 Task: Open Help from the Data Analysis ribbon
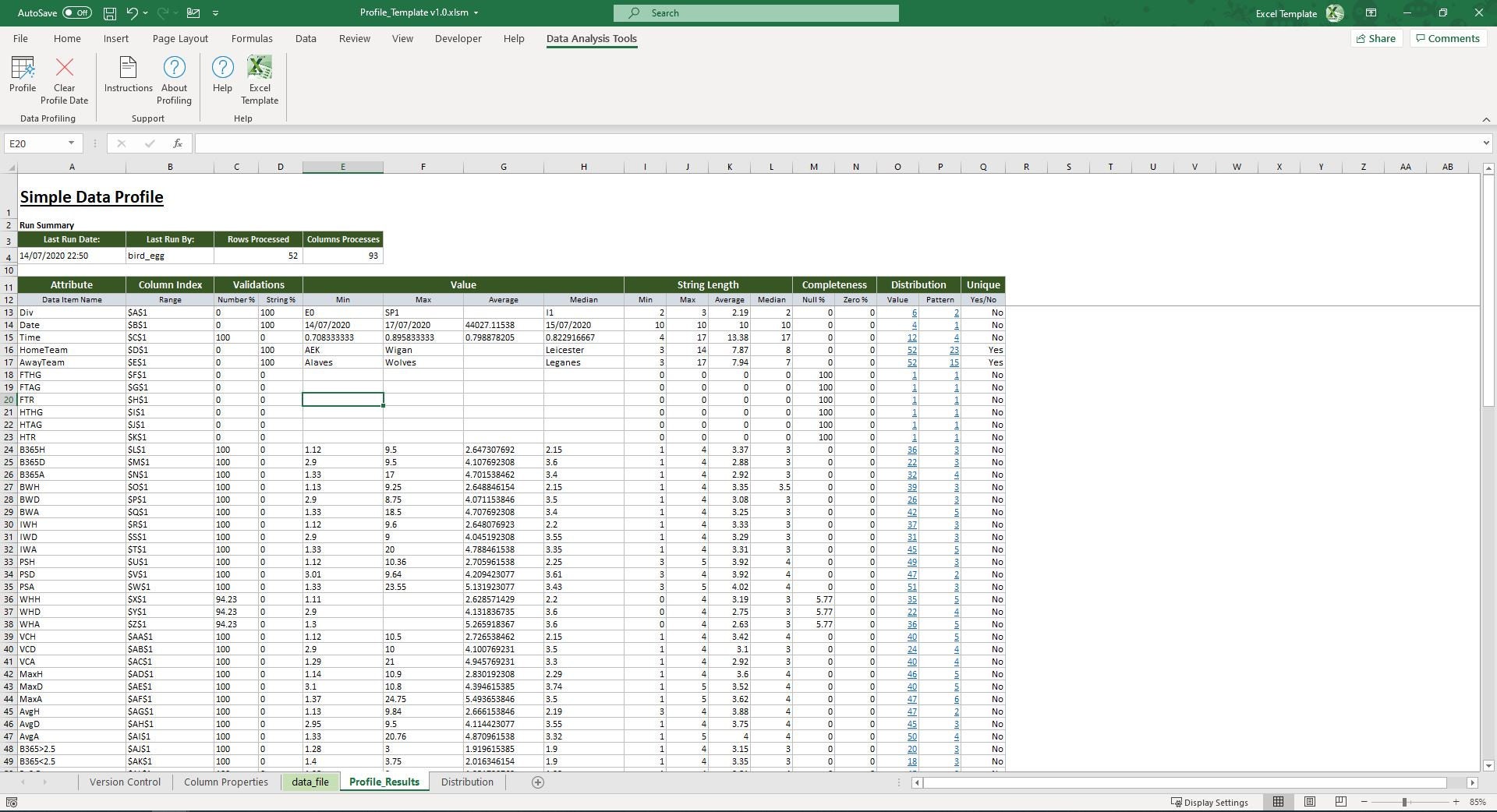coord(222,77)
